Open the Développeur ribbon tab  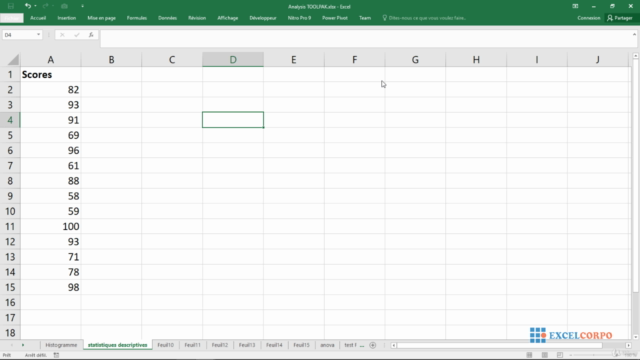(x=263, y=18)
